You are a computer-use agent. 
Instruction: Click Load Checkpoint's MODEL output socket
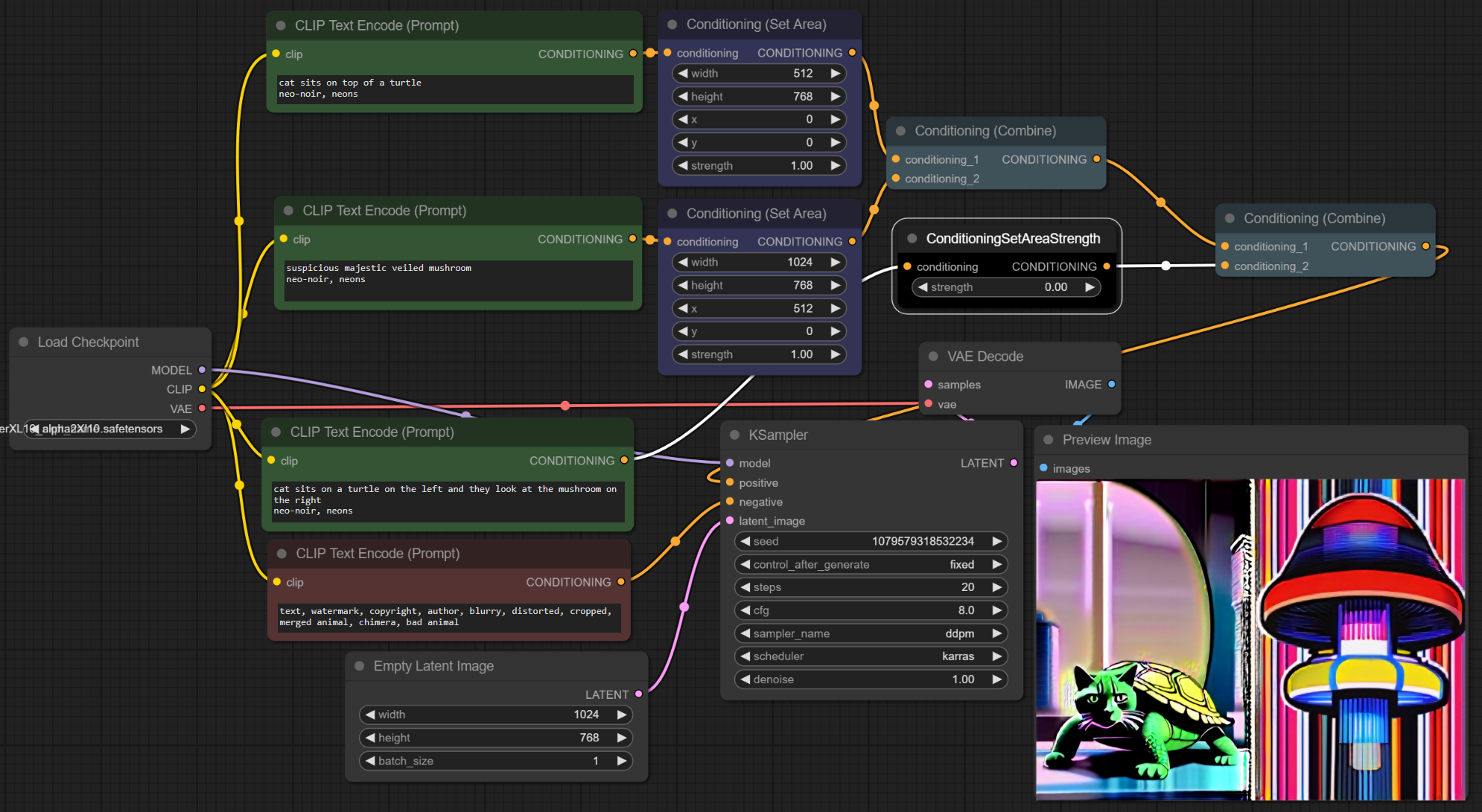pos(202,370)
